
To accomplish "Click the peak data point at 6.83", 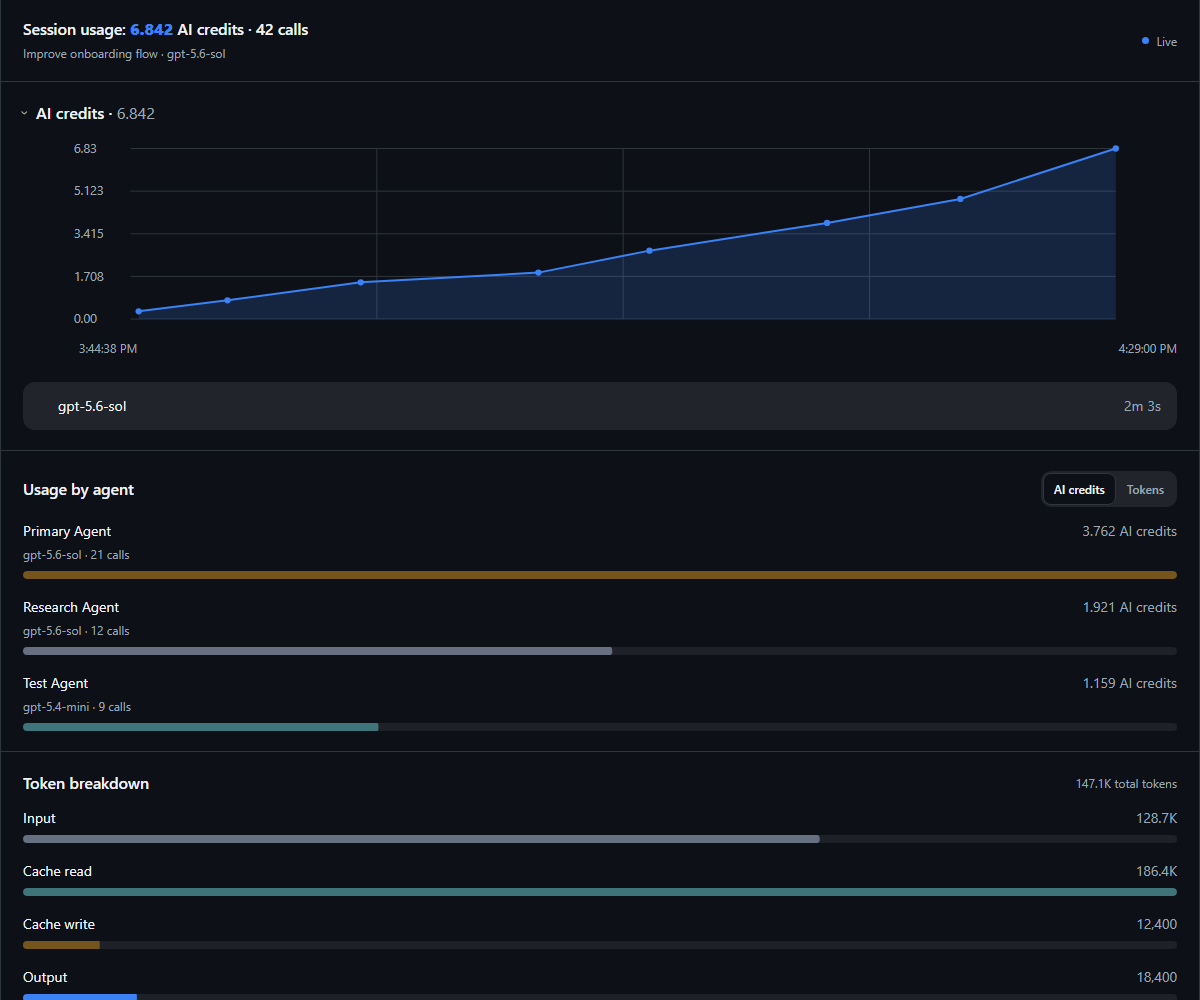I will [x=1115, y=148].
